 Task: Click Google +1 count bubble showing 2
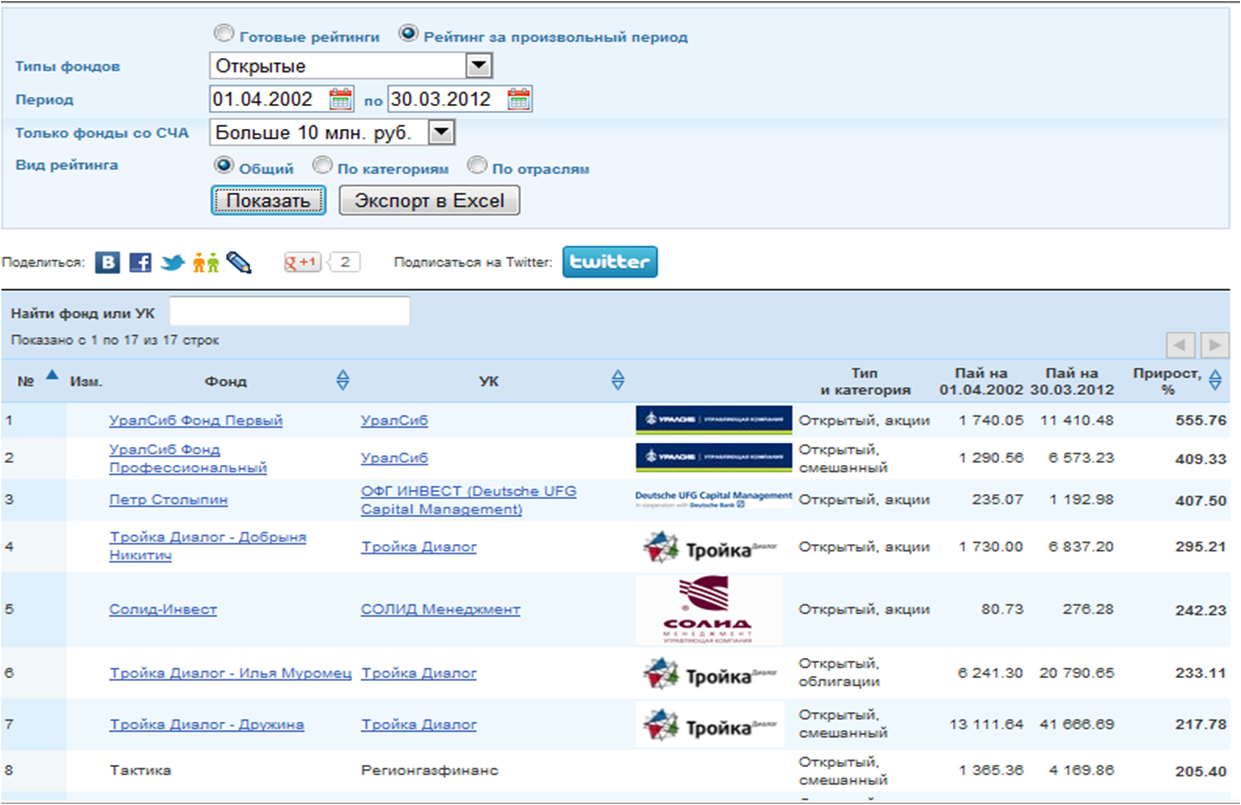coord(344,262)
